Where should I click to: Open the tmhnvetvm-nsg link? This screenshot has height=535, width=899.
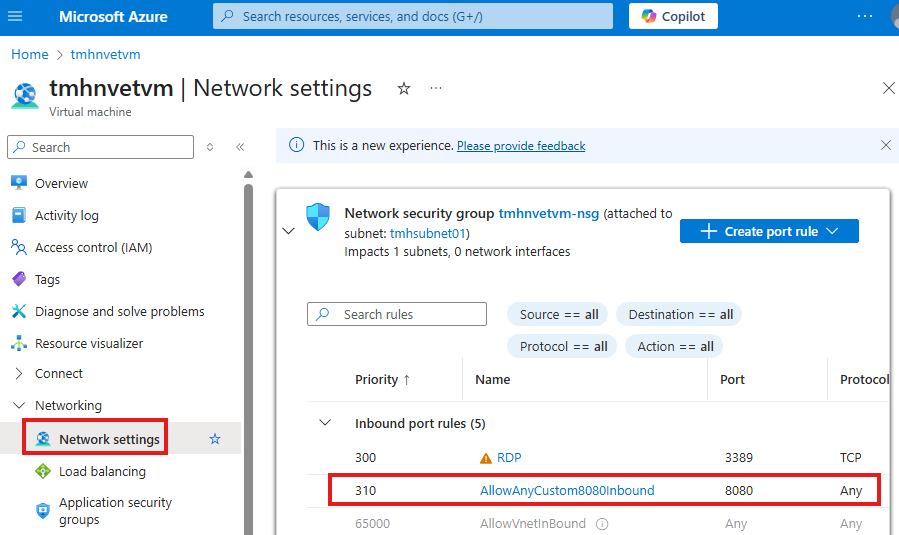click(549, 214)
